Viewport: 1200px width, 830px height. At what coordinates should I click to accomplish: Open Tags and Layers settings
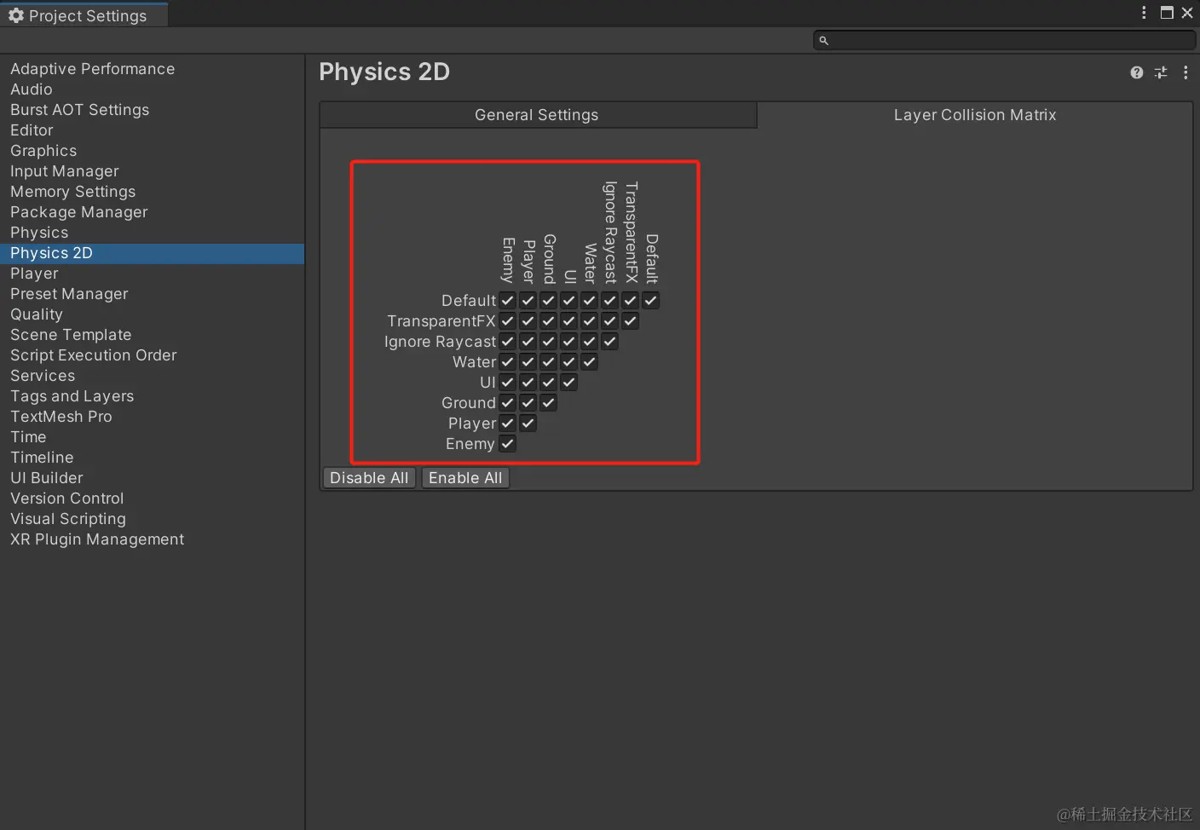click(72, 396)
